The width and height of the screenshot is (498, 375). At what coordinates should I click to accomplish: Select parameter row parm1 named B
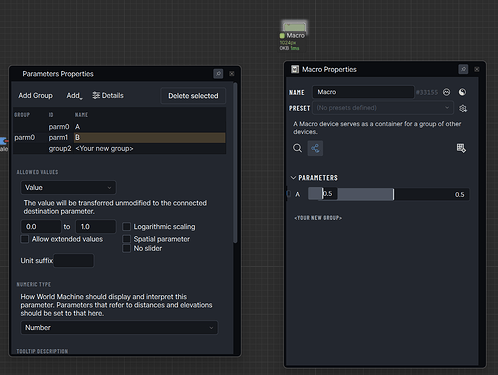[x=119, y=137]
